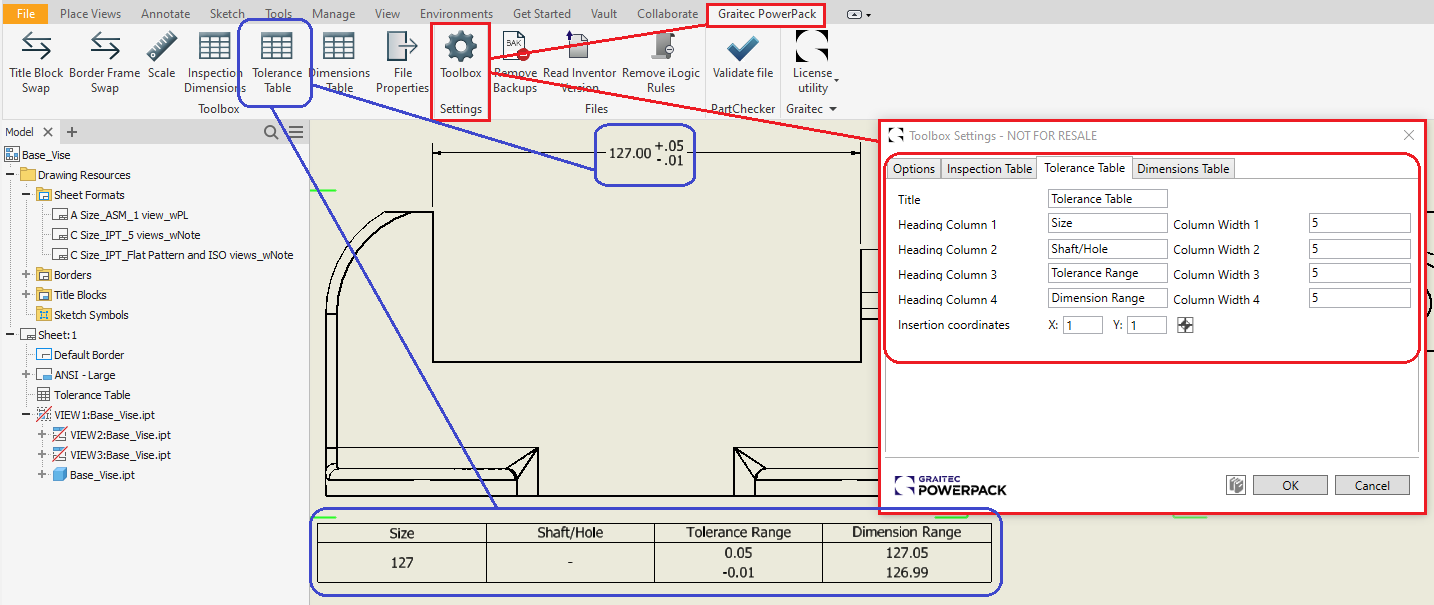Open Options tab in Toolbox Settings
This screenshot has width=1434, height=605.
[914, 169]
